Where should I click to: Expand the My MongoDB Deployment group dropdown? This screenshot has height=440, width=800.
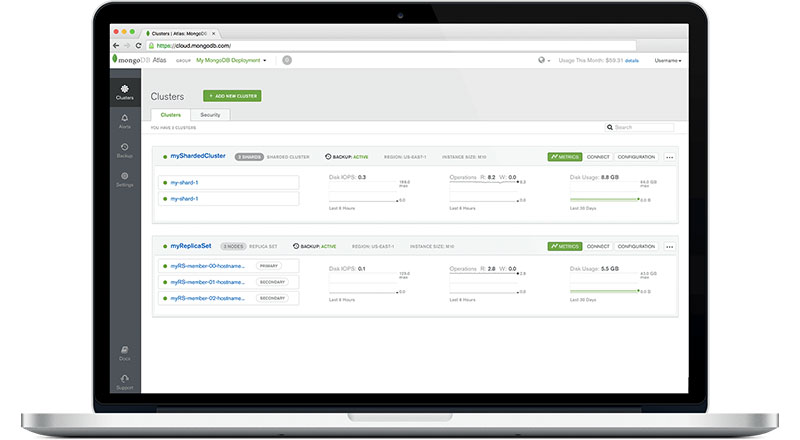click(232, 60)
